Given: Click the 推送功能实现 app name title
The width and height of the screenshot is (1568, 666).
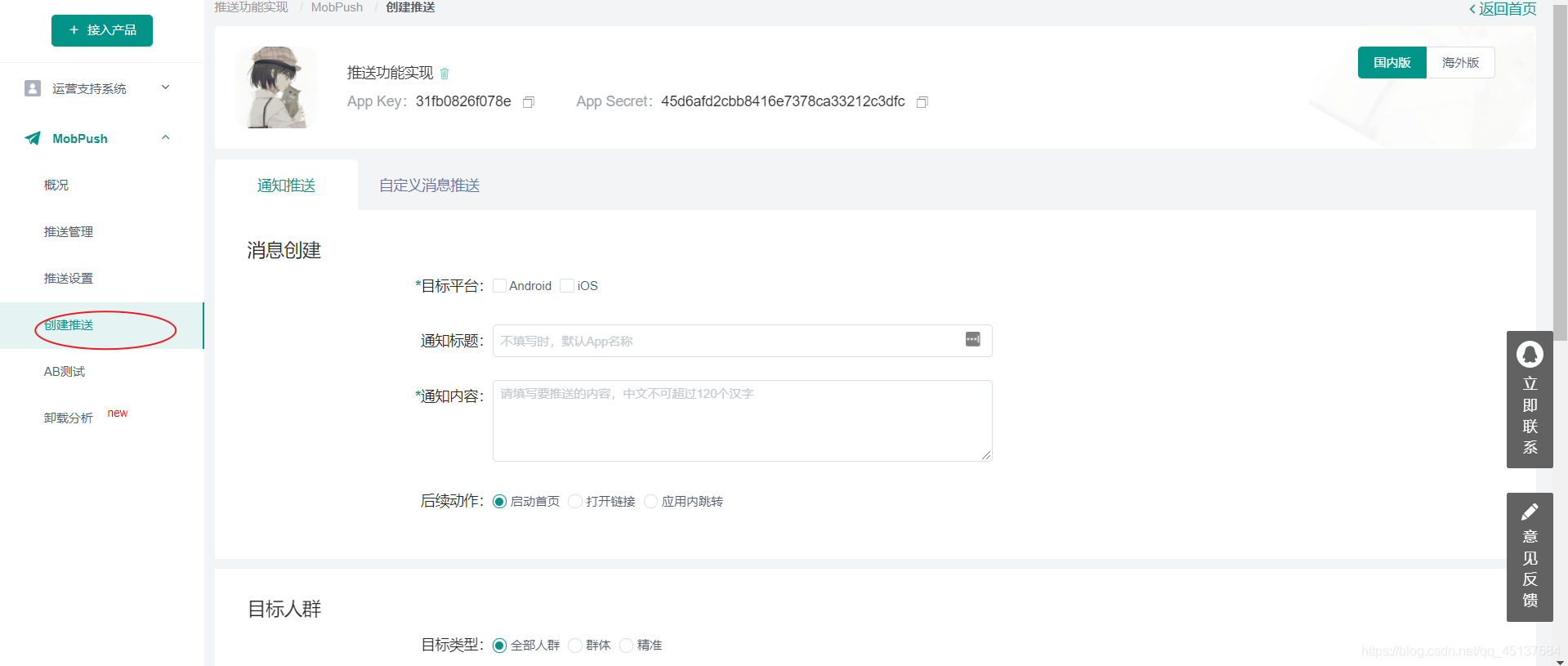Looking at the screenshot, I should coord(390,73).
